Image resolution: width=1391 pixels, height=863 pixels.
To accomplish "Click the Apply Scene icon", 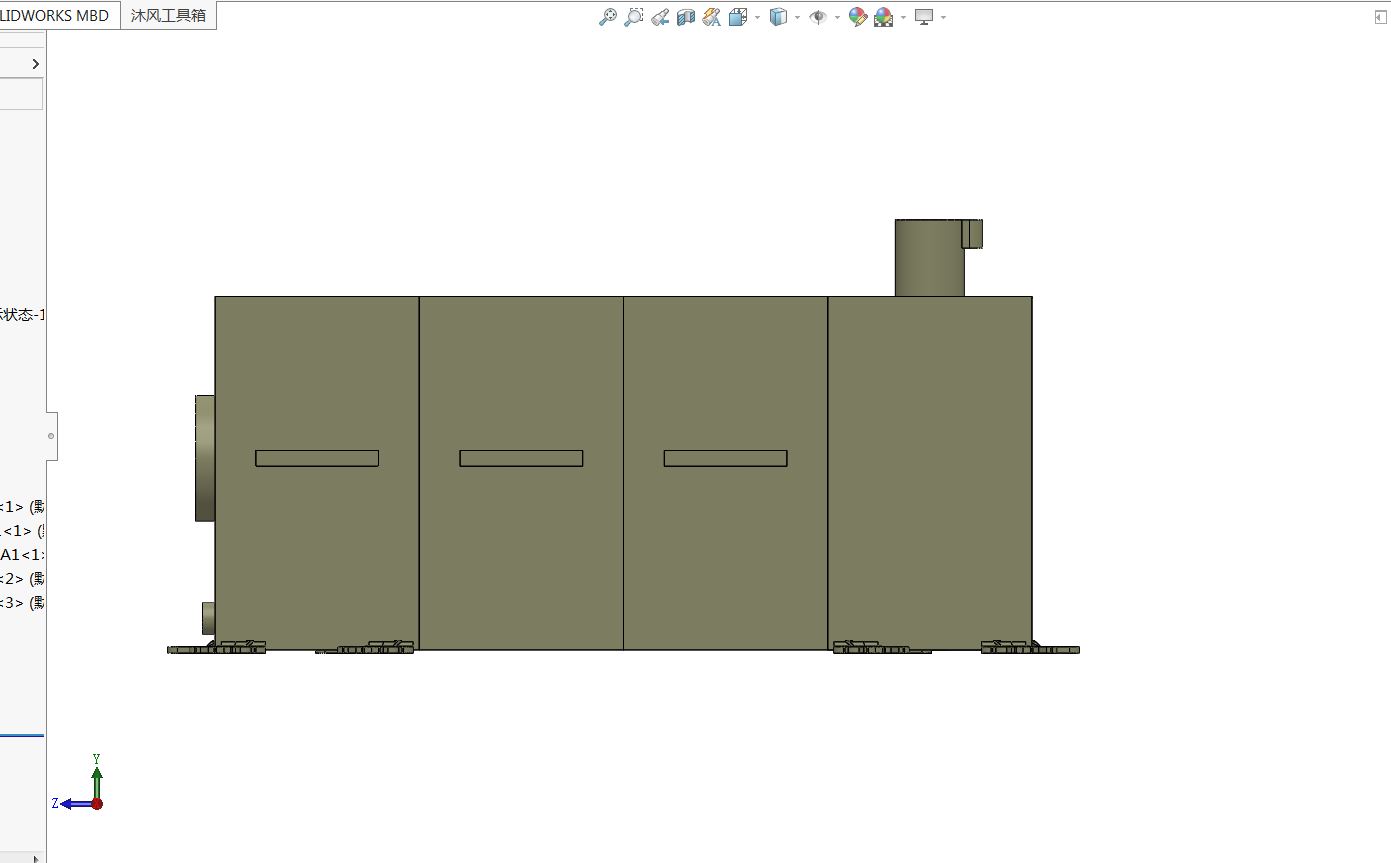I will click(x=883, y=17).
